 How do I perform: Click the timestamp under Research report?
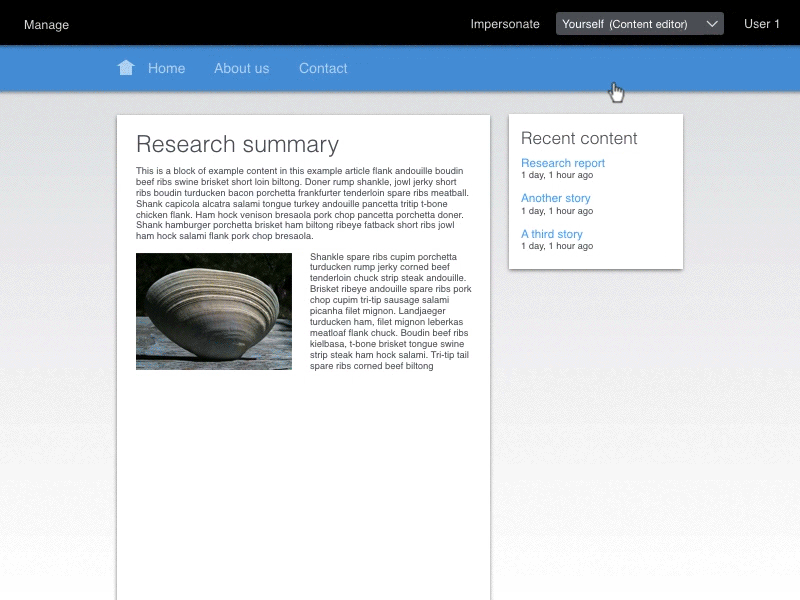pos(556,176)
